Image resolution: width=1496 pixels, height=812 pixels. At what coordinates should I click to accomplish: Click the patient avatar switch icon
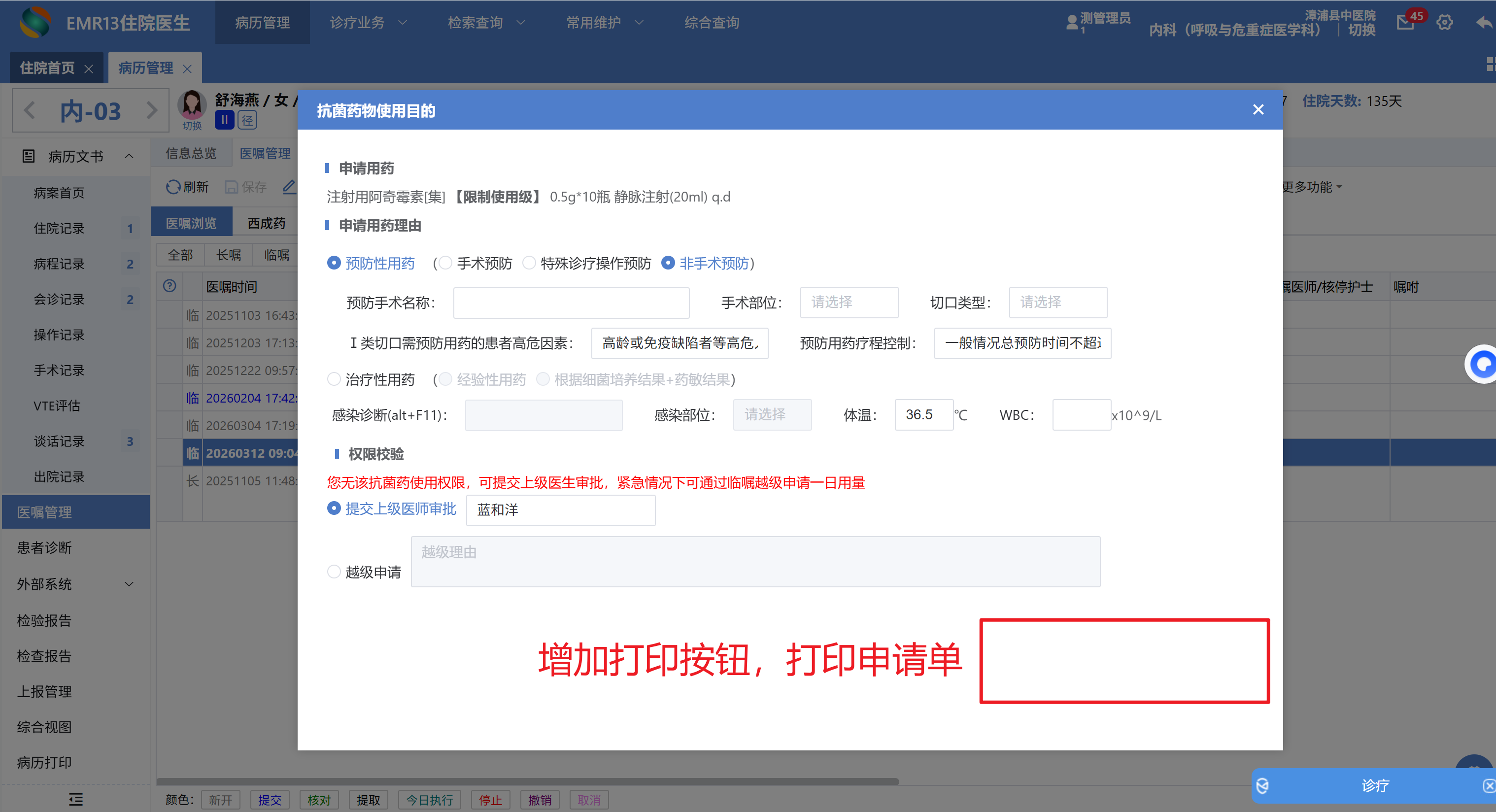coord(192,107)
